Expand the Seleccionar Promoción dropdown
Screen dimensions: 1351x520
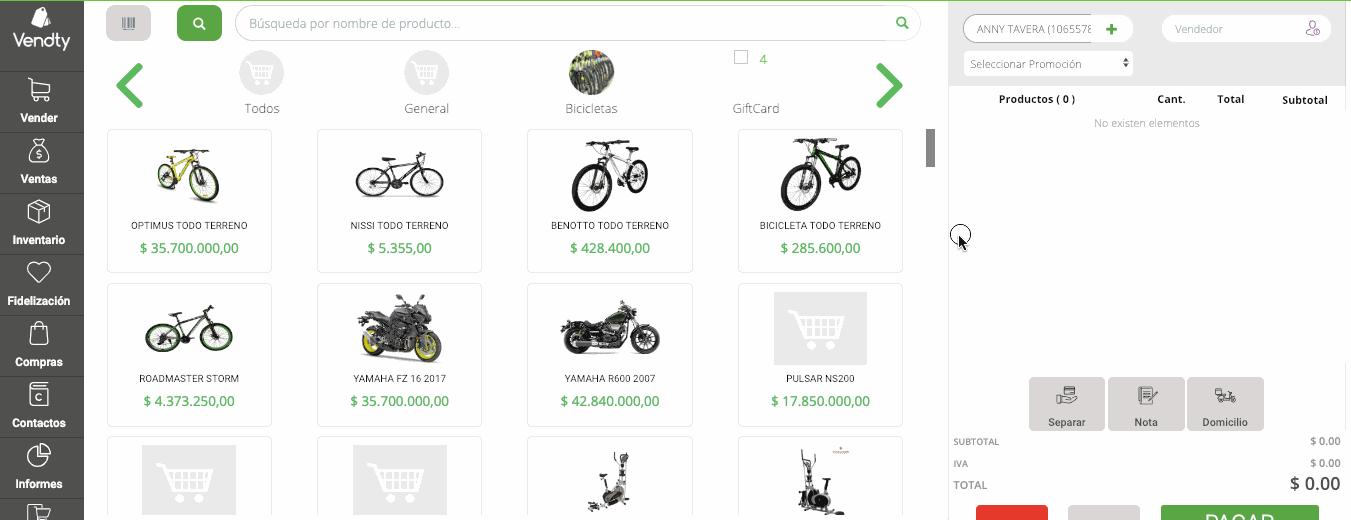coord(1048,64)
